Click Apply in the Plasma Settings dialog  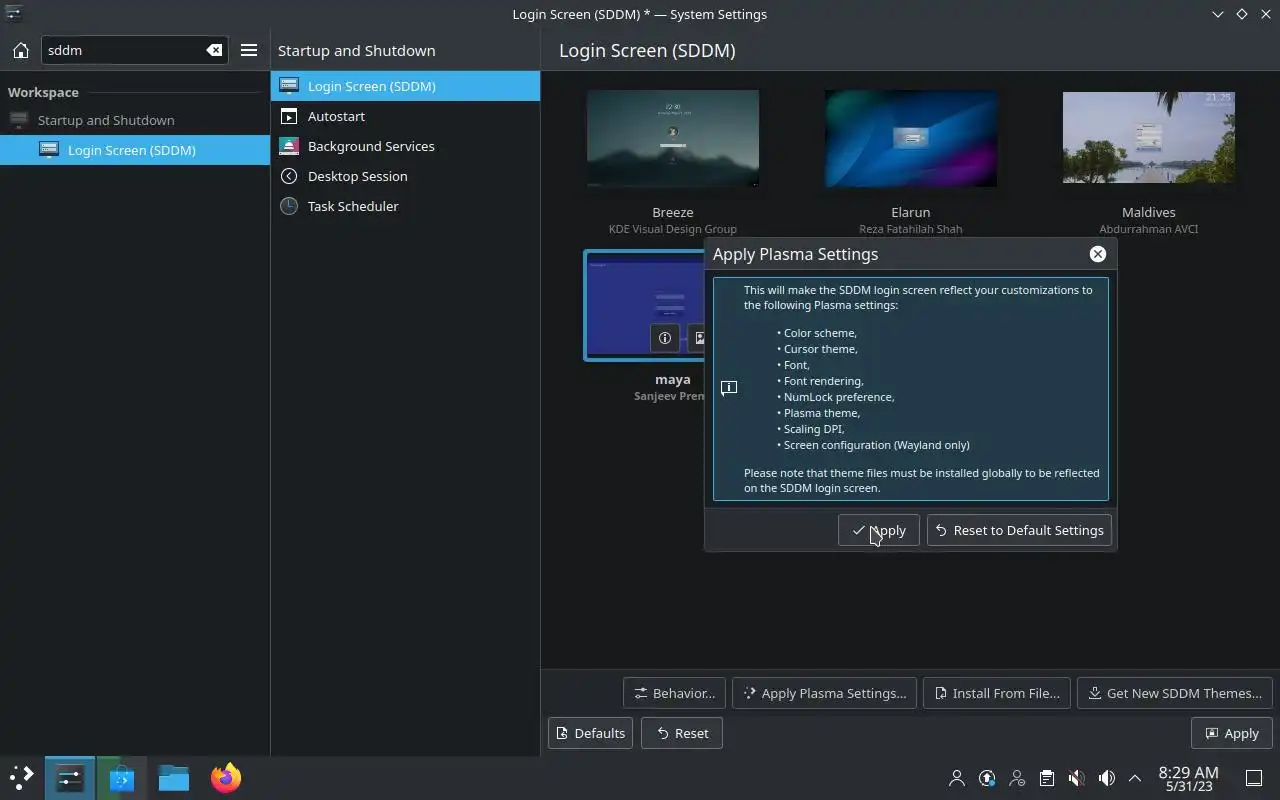pyautogui.click(x=879, y=530)
